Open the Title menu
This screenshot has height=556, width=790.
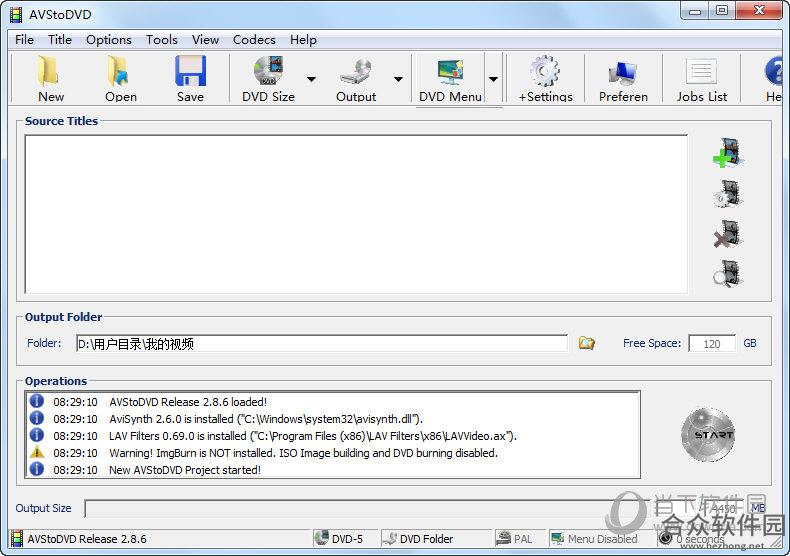coord(59,39)
